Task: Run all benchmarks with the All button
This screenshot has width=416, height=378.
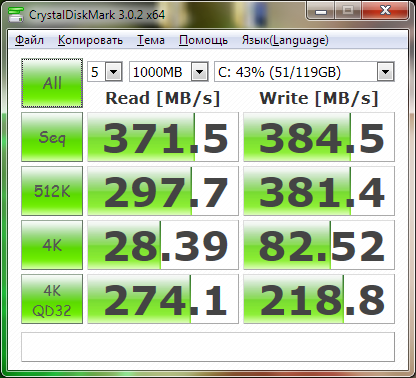Action: click(52, 83)
